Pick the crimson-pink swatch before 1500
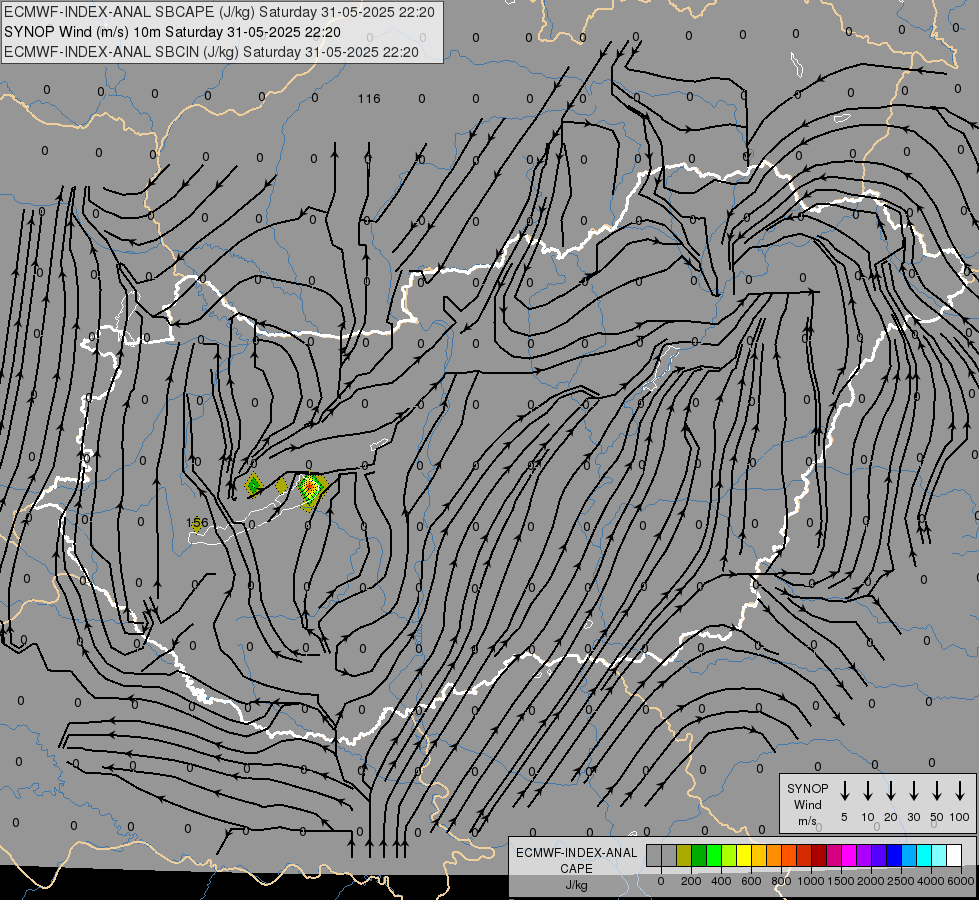The image size is (979, 900). (x=834, y=855)
